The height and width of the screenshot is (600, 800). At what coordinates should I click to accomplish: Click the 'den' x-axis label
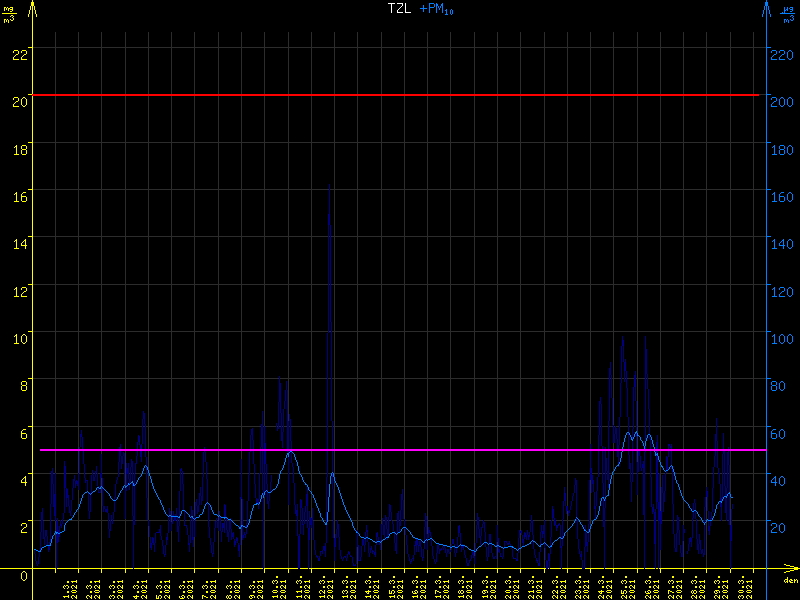point(790,581)
